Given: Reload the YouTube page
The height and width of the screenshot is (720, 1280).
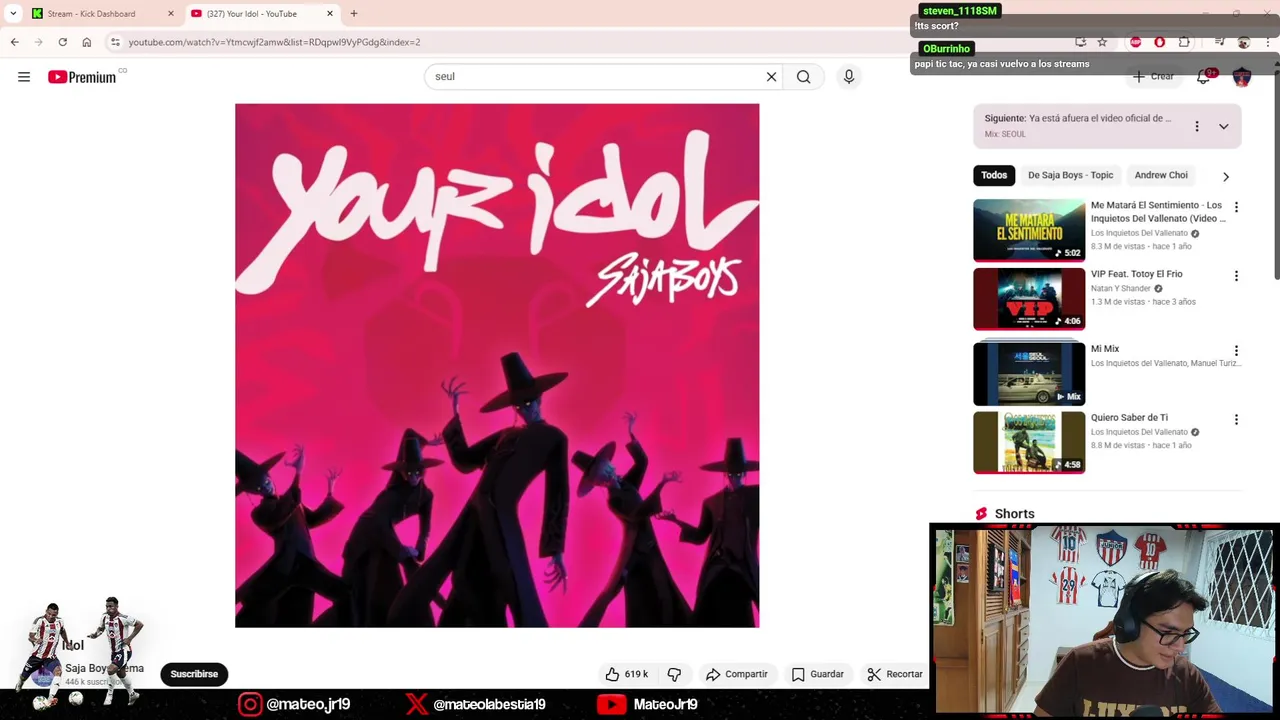Looking at the screenshot, I should [x=63, y=42].
